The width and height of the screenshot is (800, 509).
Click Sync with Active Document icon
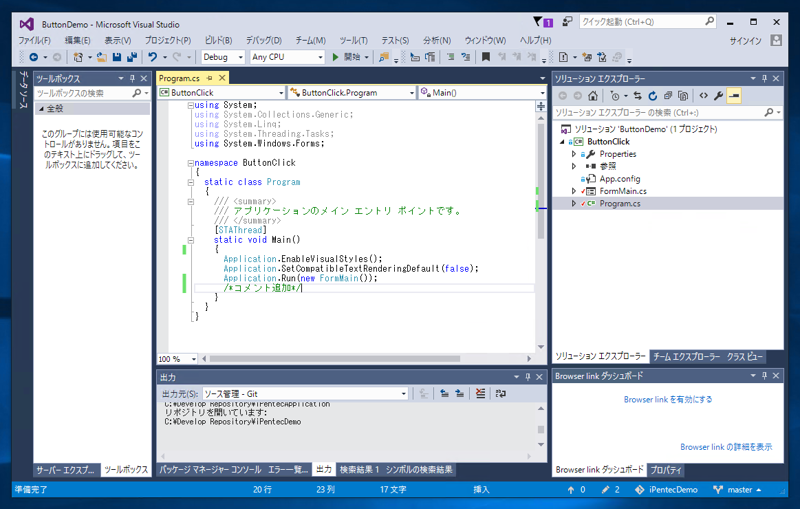point(638,95)
